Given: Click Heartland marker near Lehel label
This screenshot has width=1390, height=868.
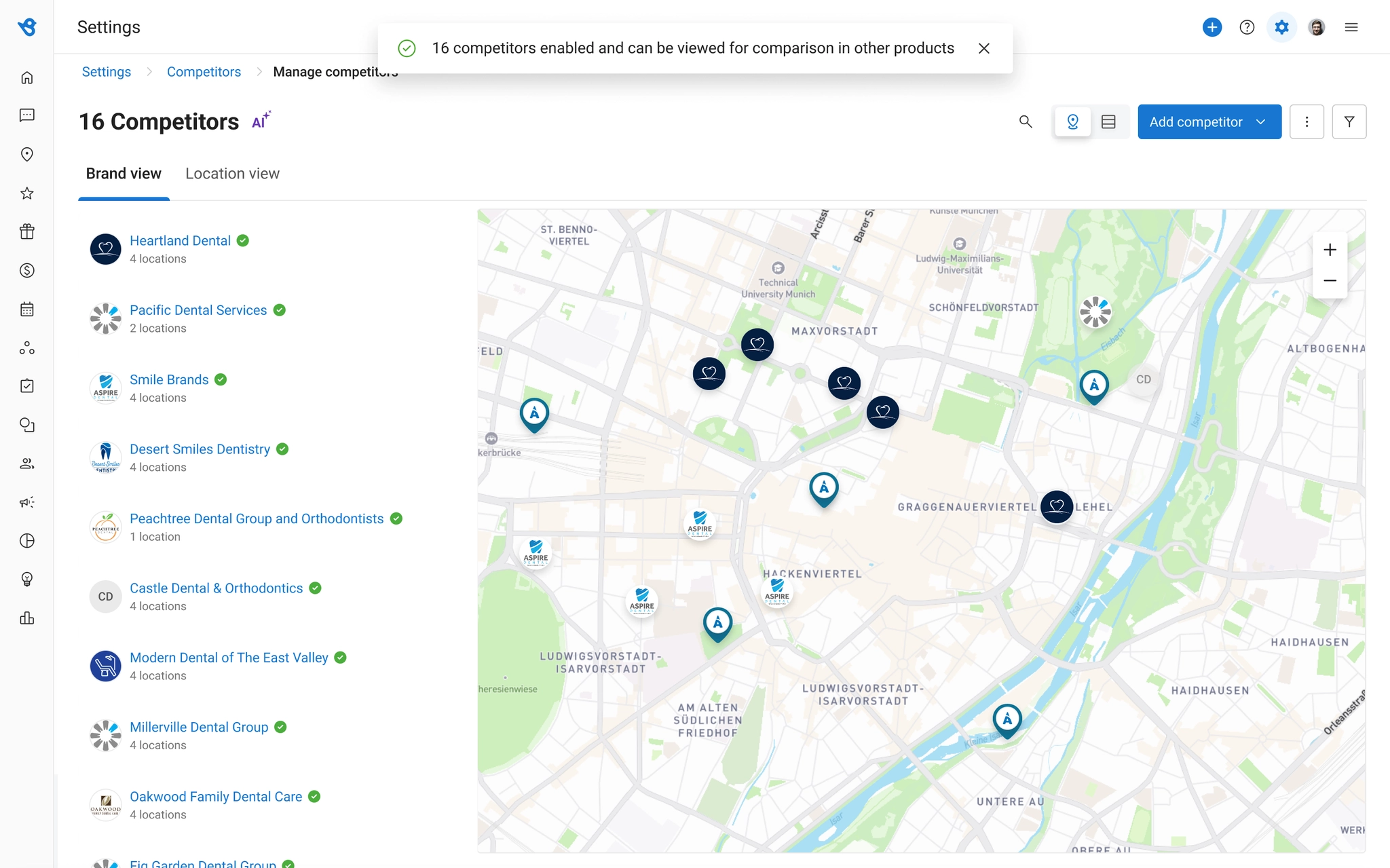Looking at the screenshot, I should (x=1057, y=506).
